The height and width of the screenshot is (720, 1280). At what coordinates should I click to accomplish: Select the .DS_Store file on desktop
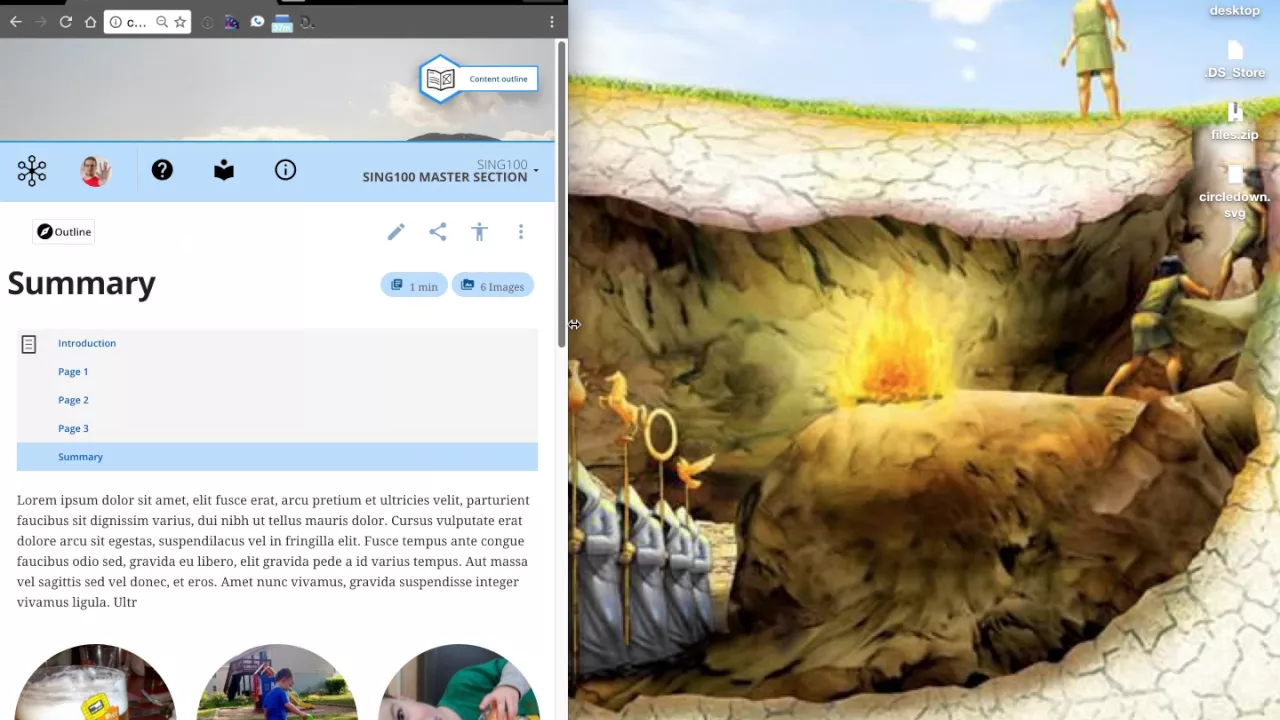(1235, 60)
